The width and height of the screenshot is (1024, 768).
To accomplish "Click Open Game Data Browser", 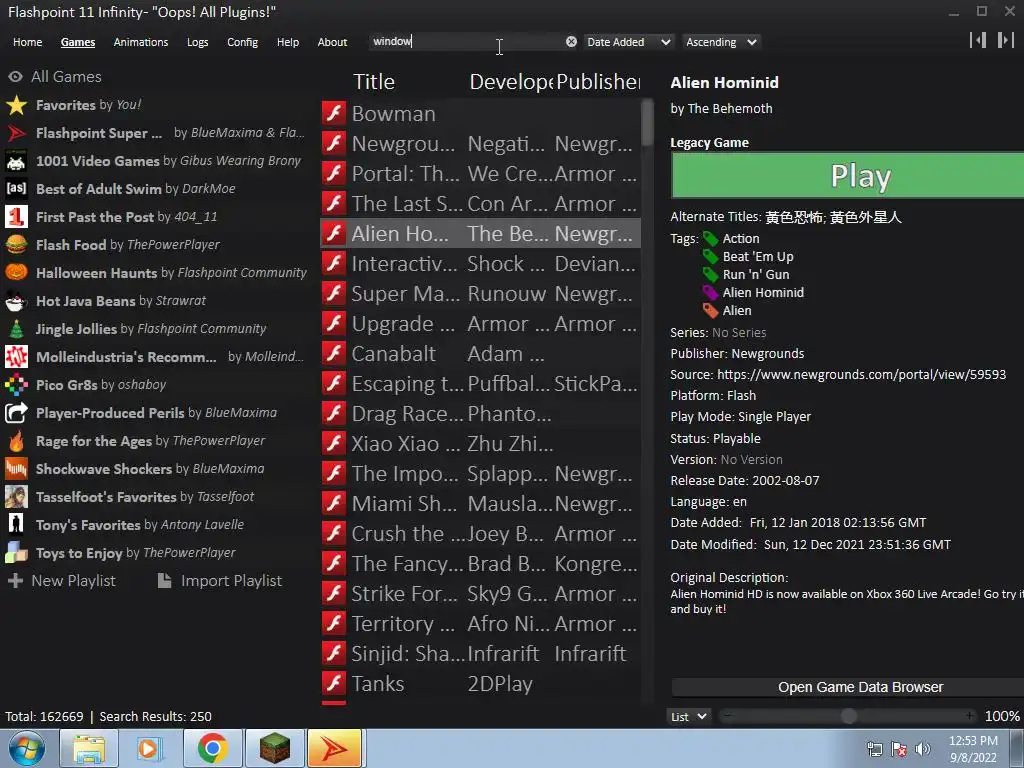I will (x=848, y=687).
